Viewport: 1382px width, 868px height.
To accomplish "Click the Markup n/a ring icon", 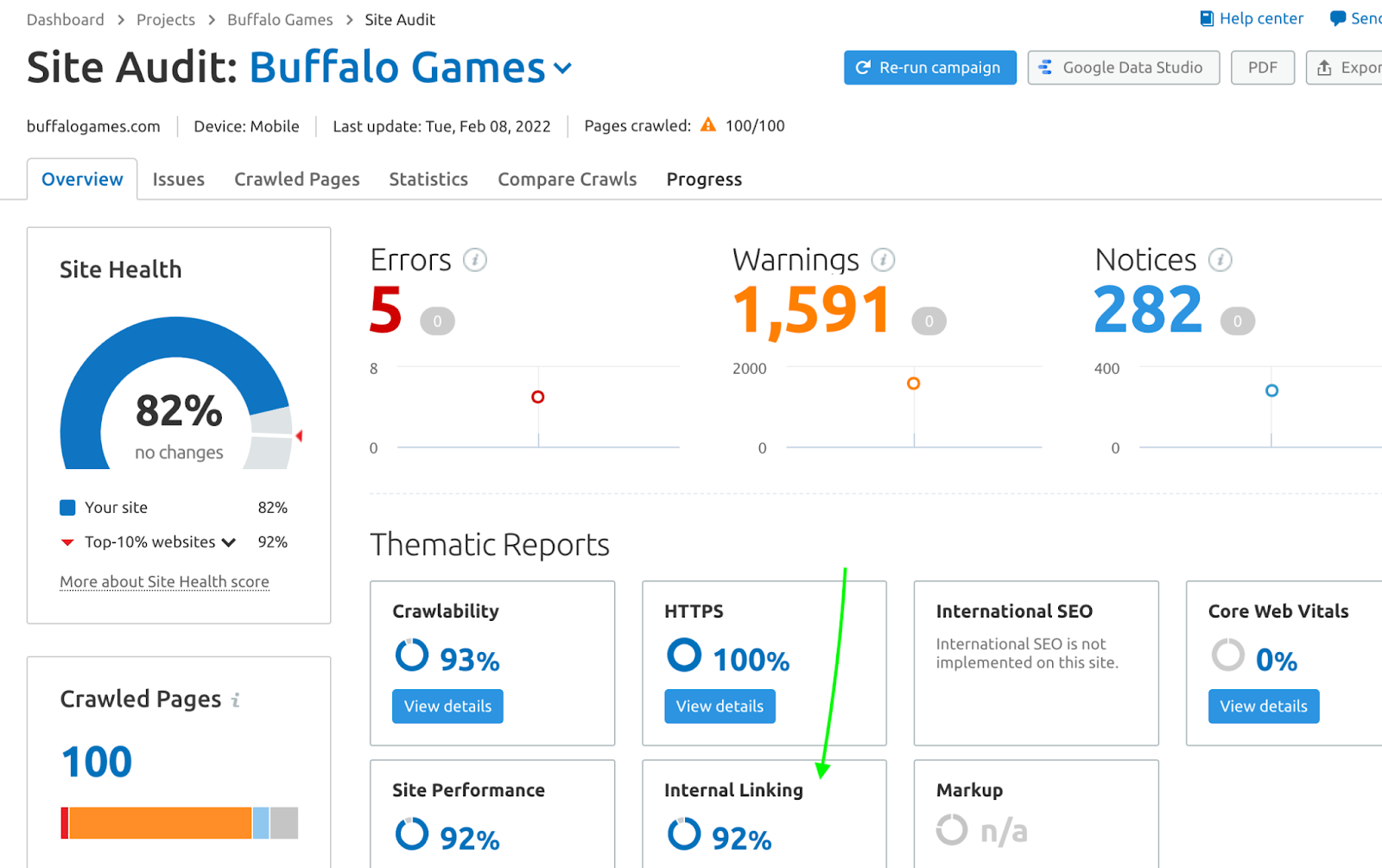I will [x=952, y=830].
